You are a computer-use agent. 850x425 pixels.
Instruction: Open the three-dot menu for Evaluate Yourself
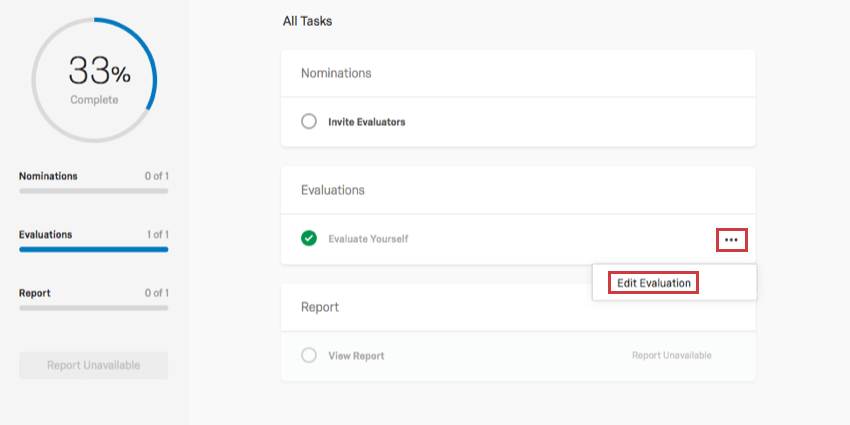[x=731, y=240]
